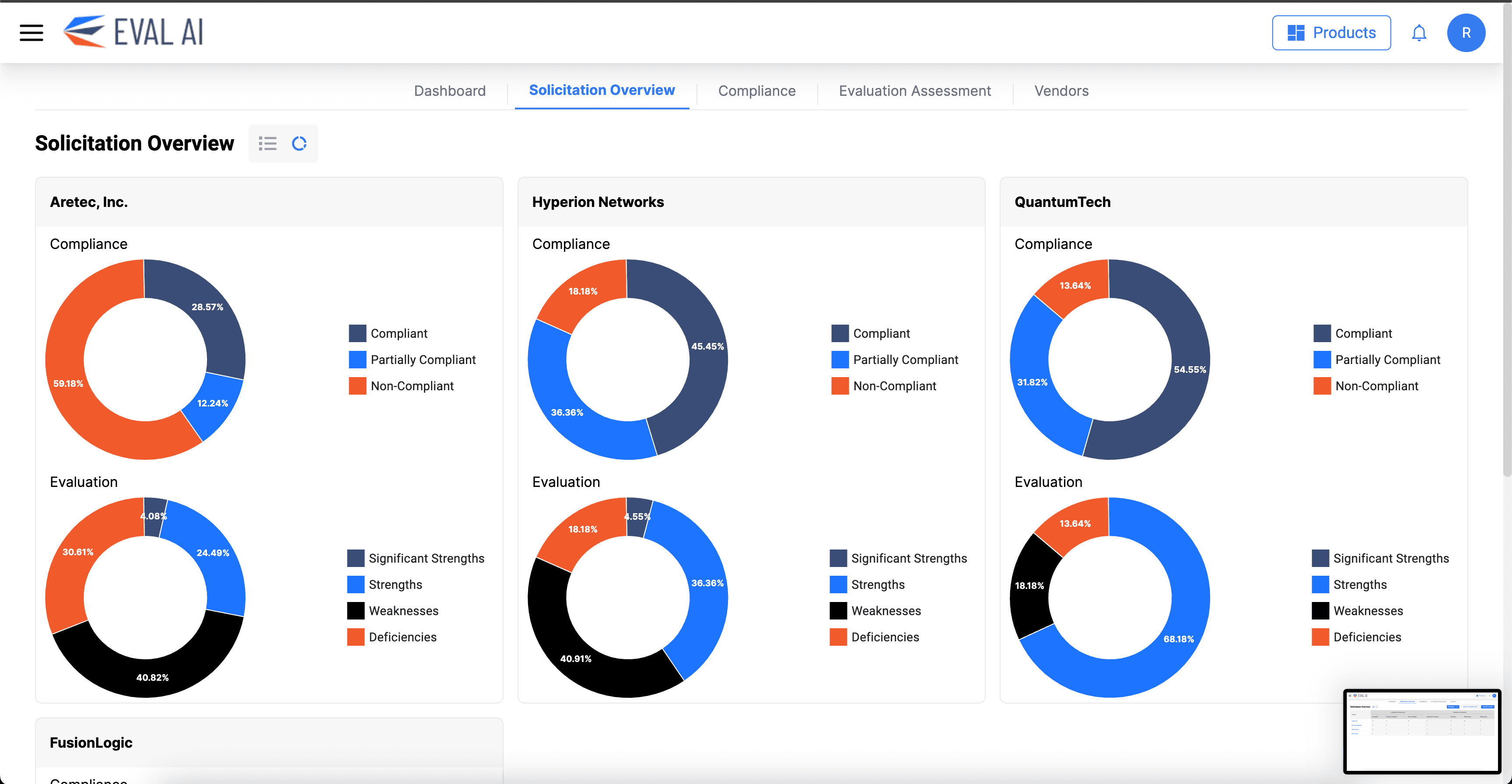Image resolution: width=1512 pixels, height=784 pixels.
Task: Toggle Significant Strengths legend for QuantumTech
Action: [x=1380, y=558]
